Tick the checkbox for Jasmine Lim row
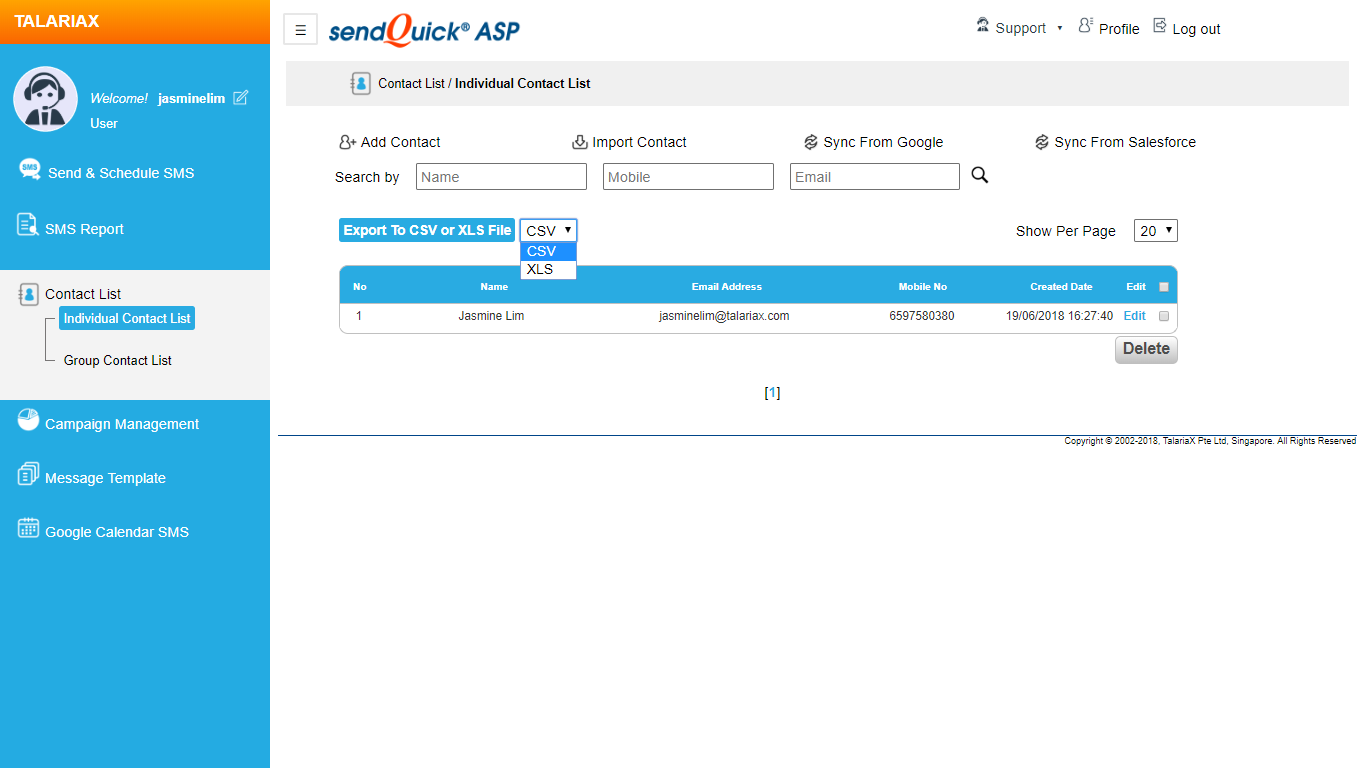The width and height of the screenshot is (1366, 768). coord(1163,316)
